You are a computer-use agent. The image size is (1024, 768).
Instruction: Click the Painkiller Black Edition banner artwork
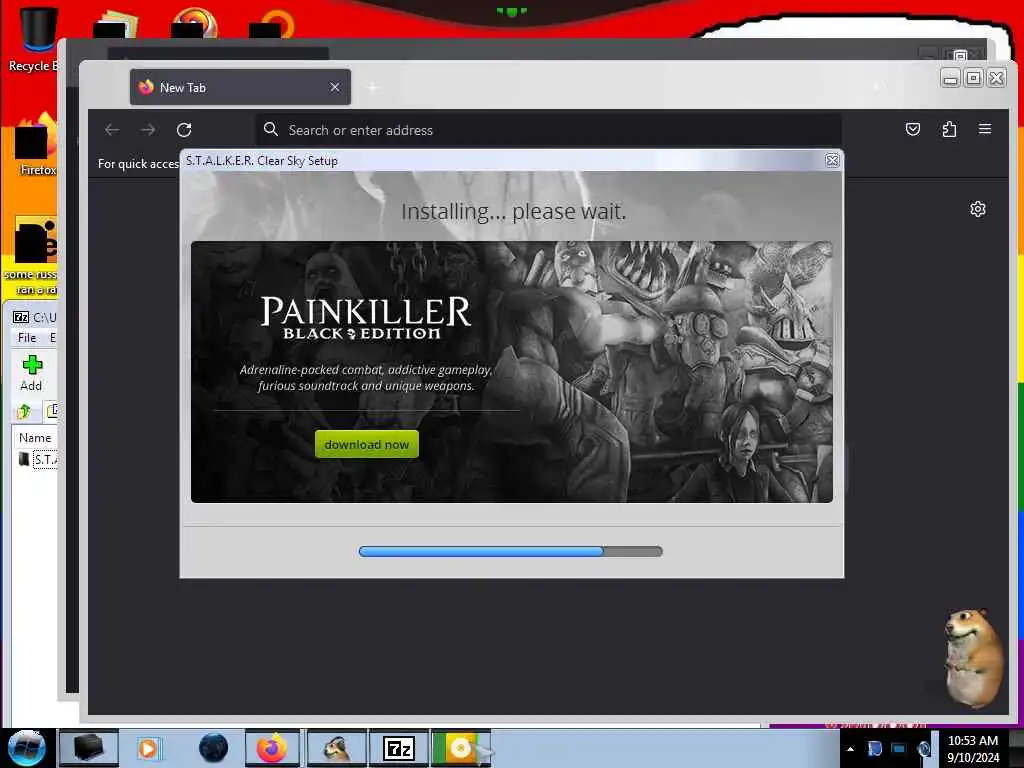511,372
